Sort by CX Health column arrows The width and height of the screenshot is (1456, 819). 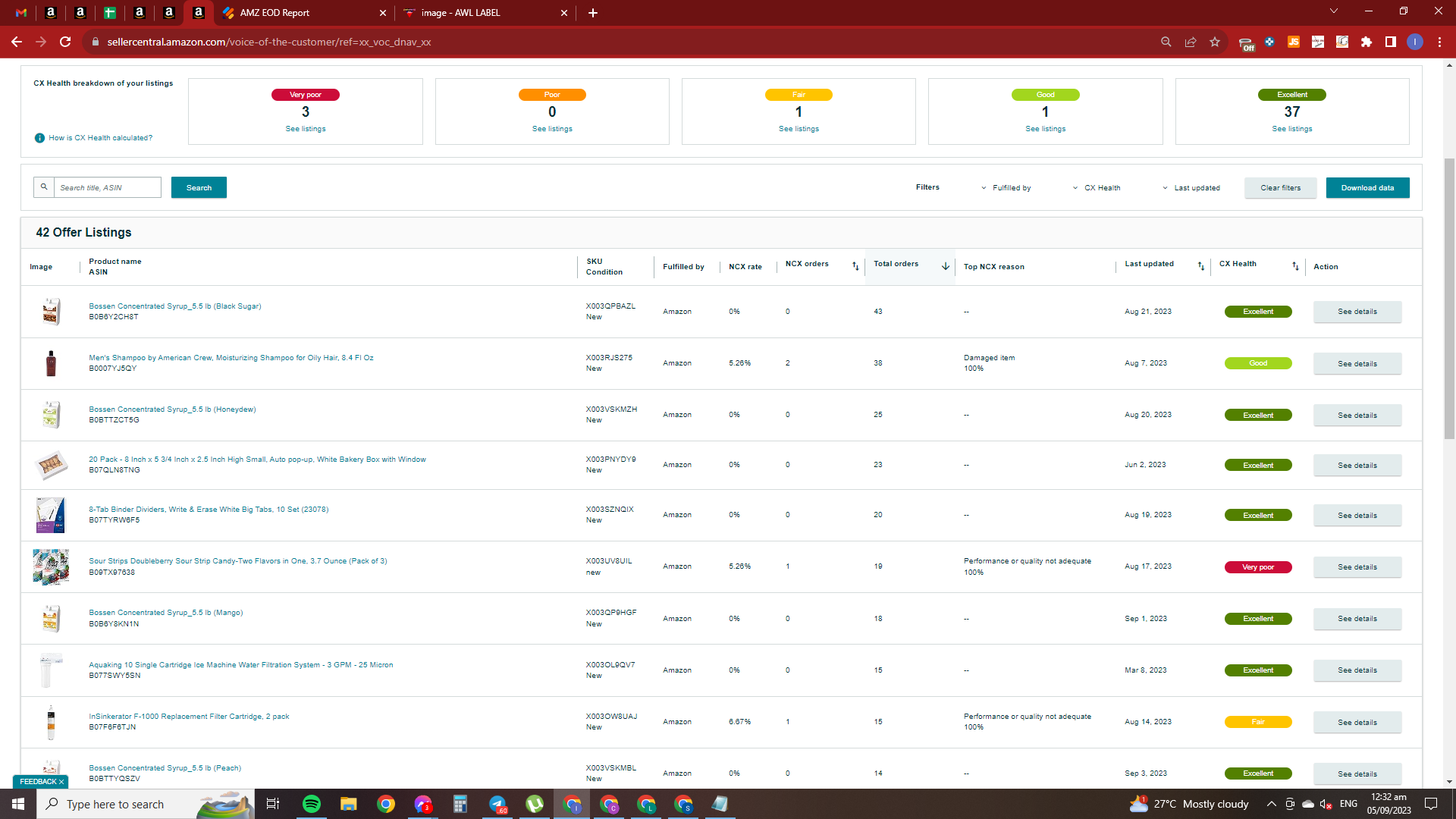point(1295,266)
